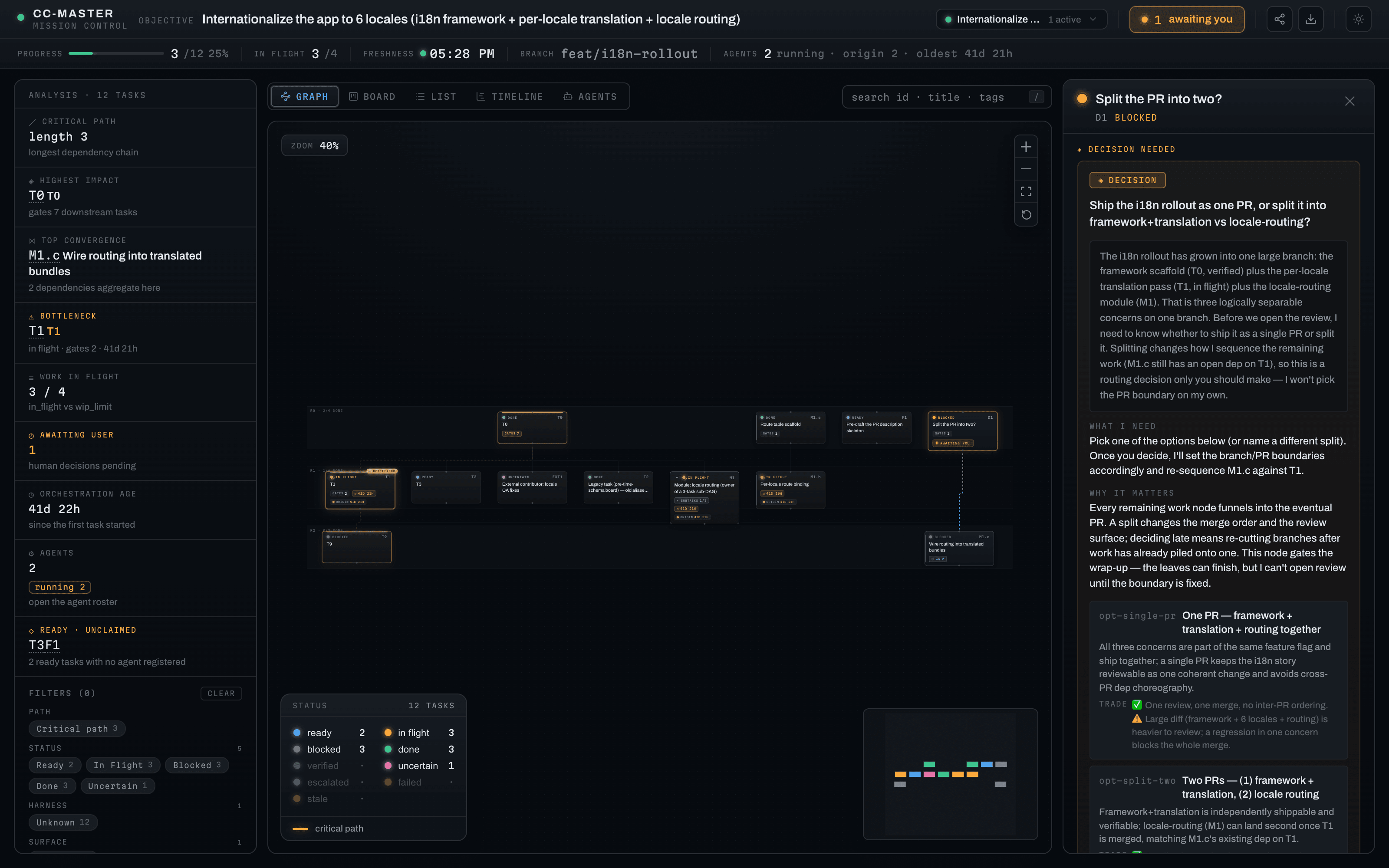Viewport: 1389px width, 868px height.
Task: Click the freshness time 05:28 PM
Action: [x=461, y=54]
